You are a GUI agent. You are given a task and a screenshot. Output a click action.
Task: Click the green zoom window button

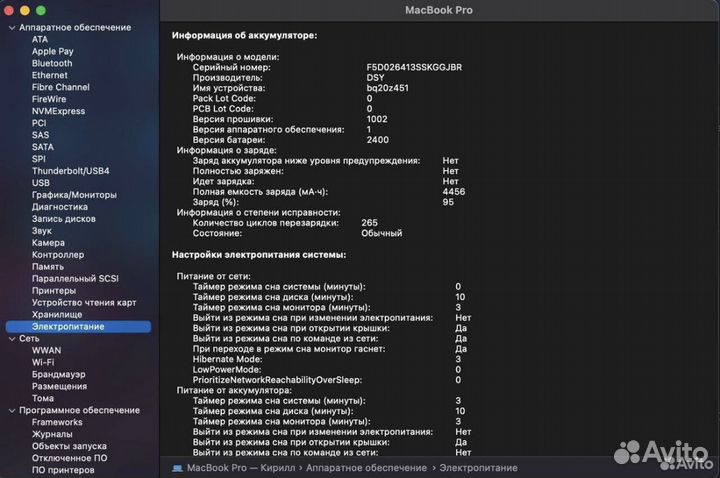[x=41, y=10]
